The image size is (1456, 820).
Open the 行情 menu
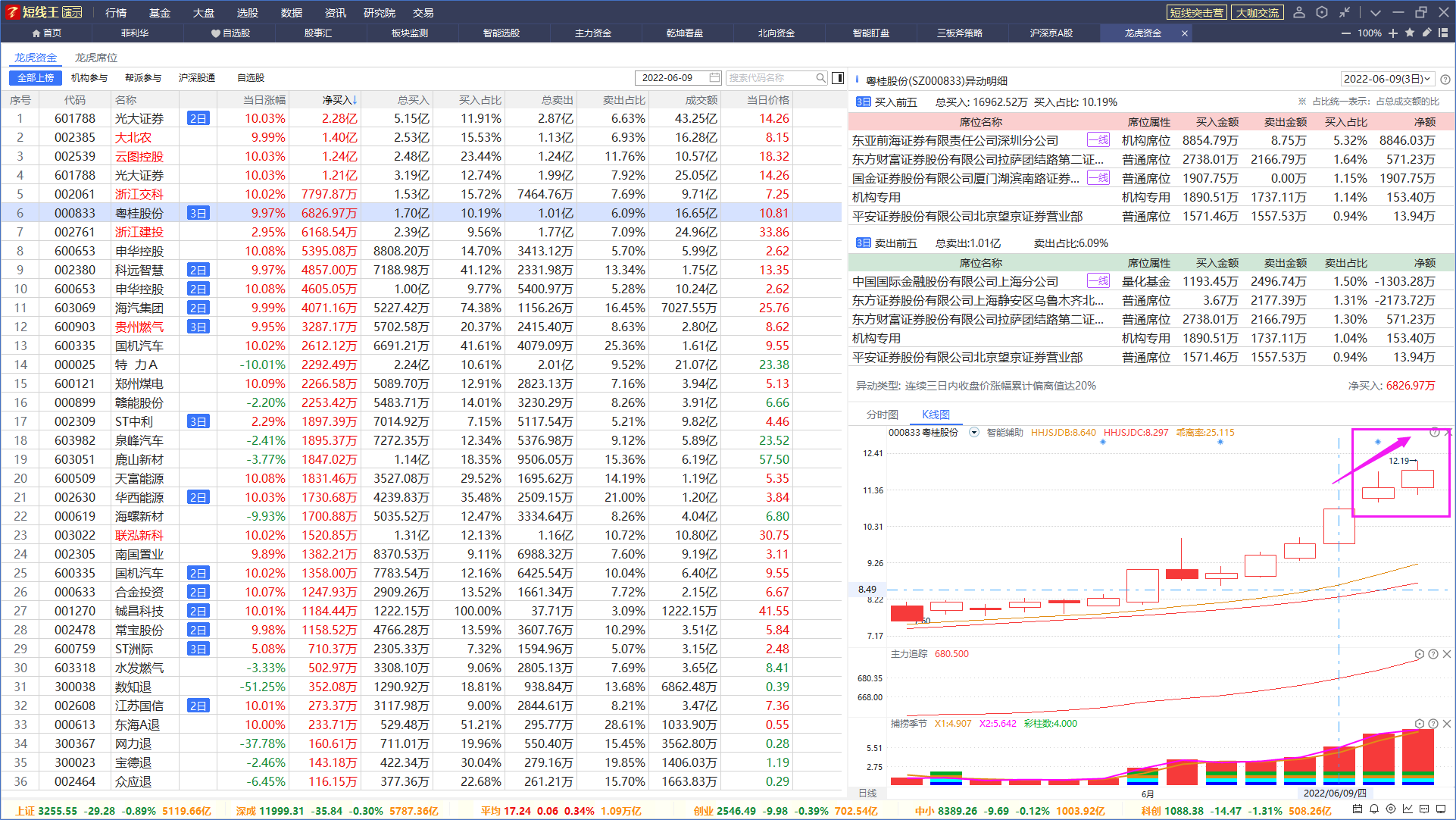click(116, 13)
